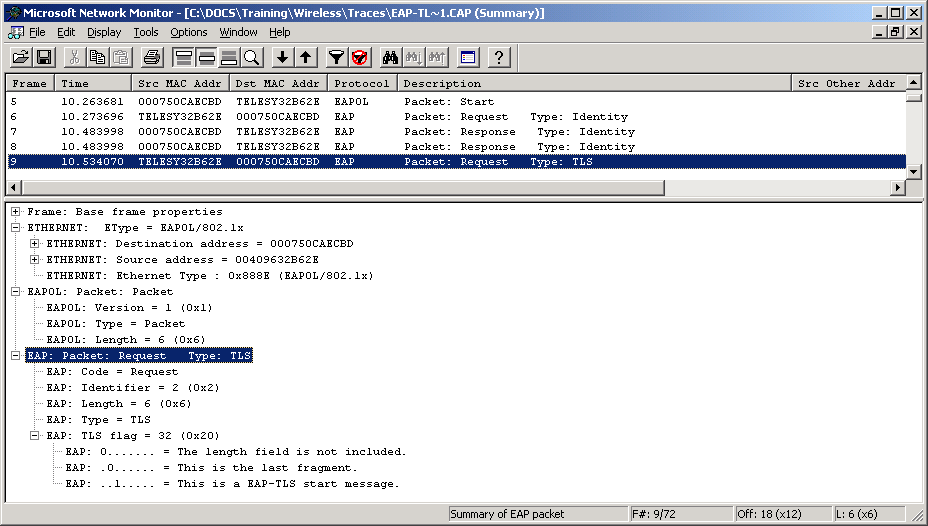
Task: Open the Display menu
Action: pos(104,32)
